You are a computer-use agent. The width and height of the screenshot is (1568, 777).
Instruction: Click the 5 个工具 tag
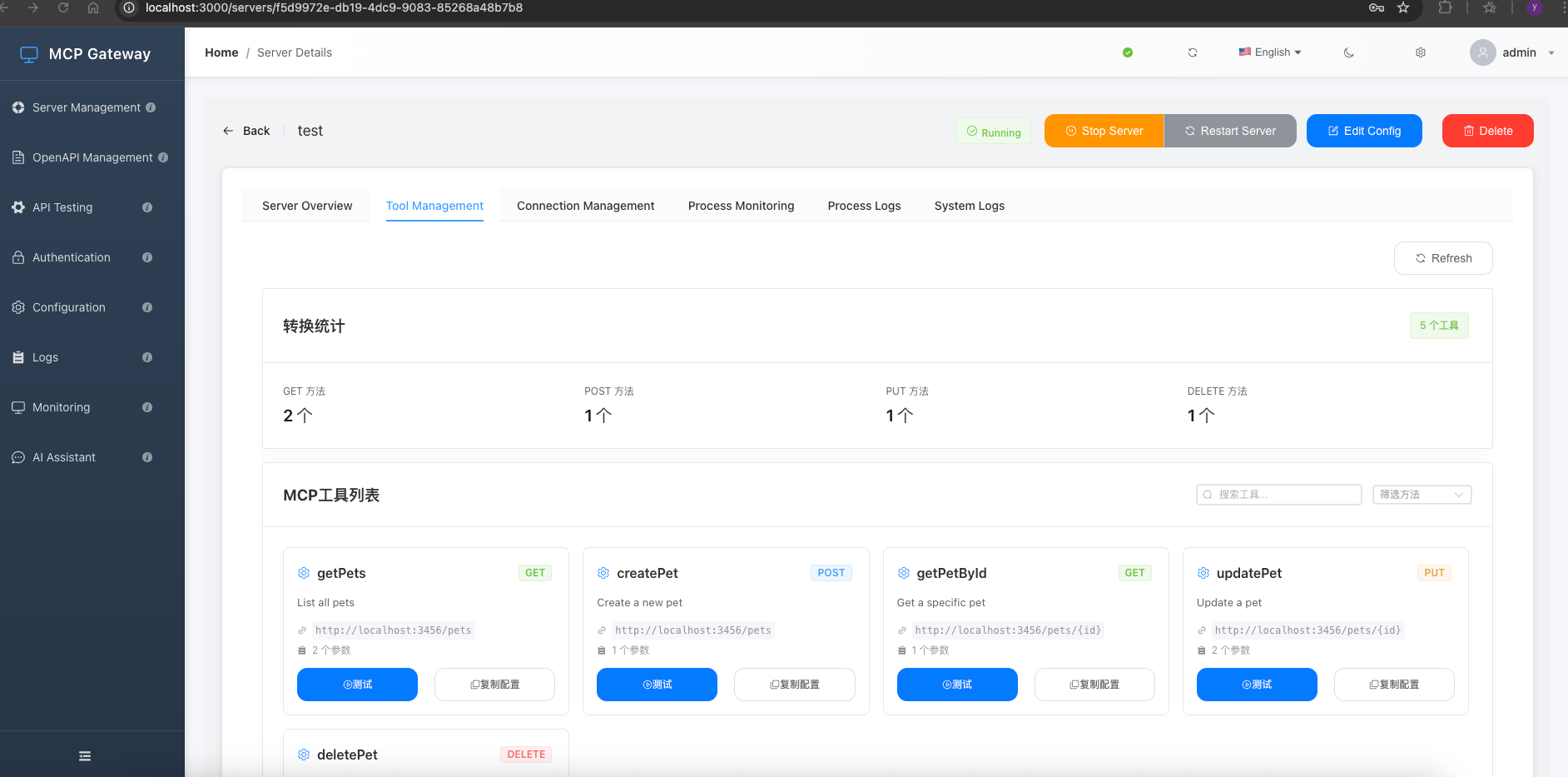(x=1439, y=326)
